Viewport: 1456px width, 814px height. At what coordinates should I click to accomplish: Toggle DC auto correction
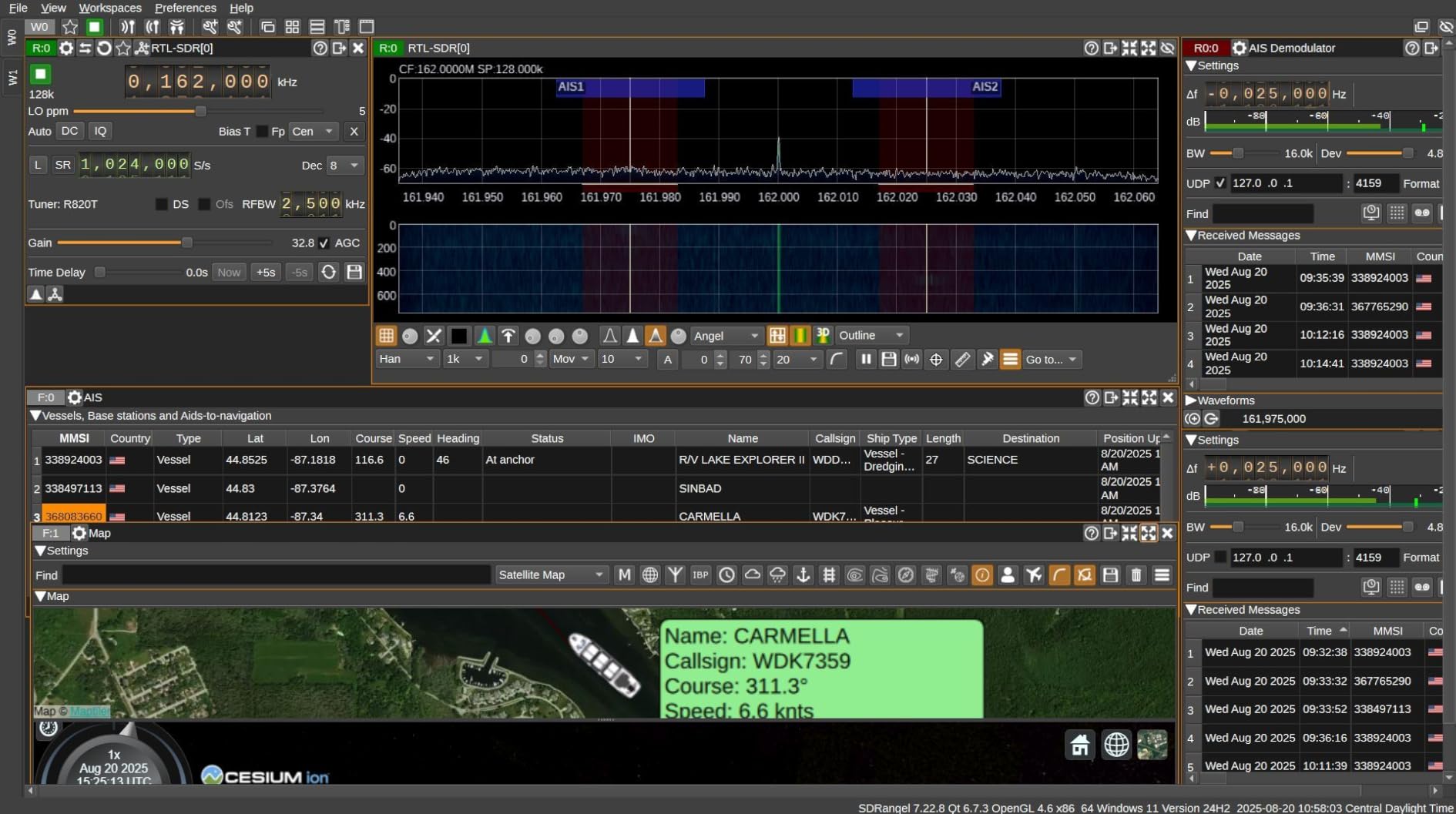[x=69, y=131]
